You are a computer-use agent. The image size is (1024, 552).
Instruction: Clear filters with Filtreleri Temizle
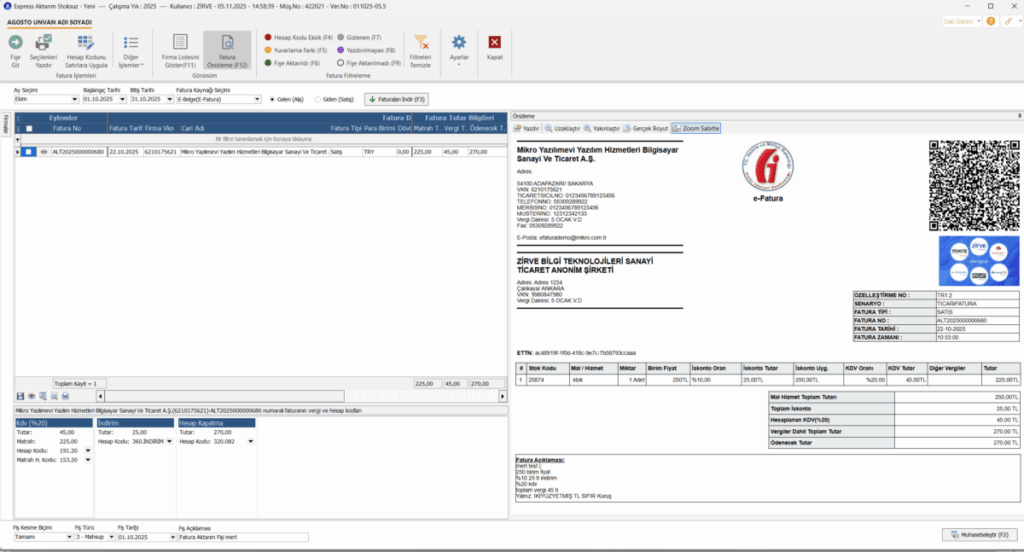tap(421, 51)
